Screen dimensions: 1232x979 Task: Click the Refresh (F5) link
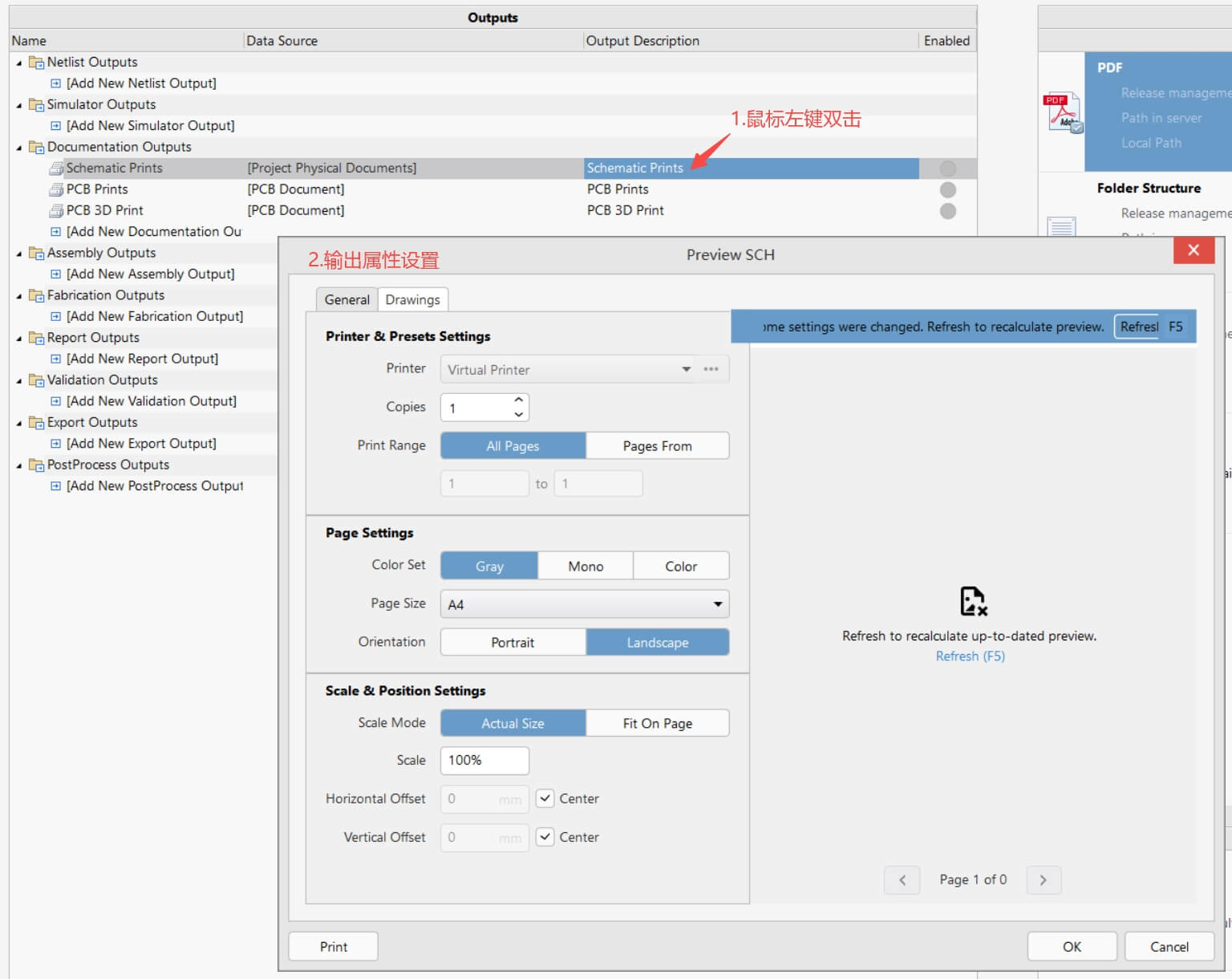[x=970, y=656]
